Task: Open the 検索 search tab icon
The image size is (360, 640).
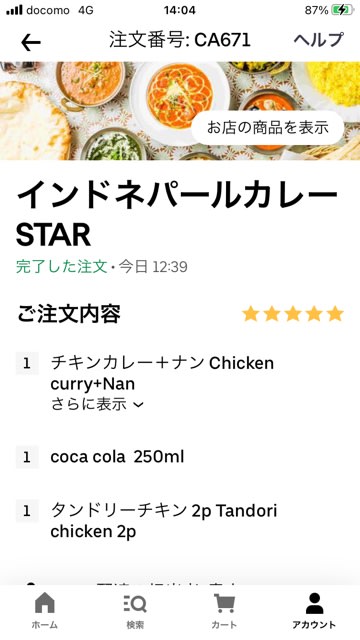Action: tap(135, 603)
